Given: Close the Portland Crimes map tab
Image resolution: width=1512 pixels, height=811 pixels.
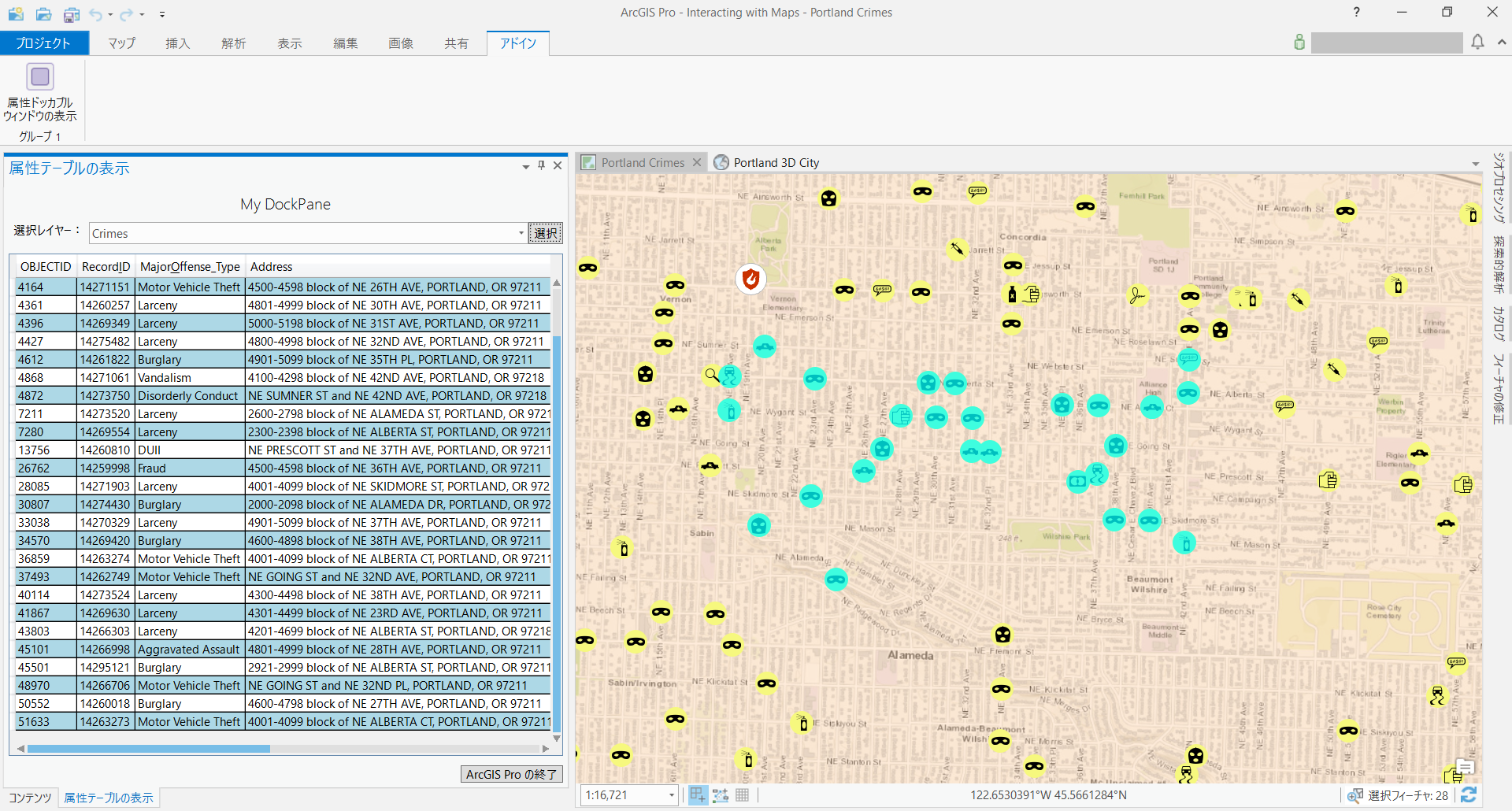Looking at the screenshot, I should [697, 162].
